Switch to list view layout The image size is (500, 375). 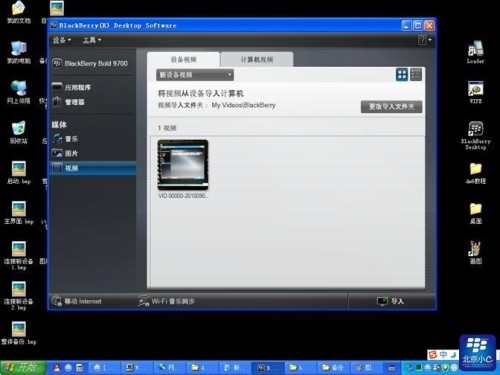[x=416, y=74]
